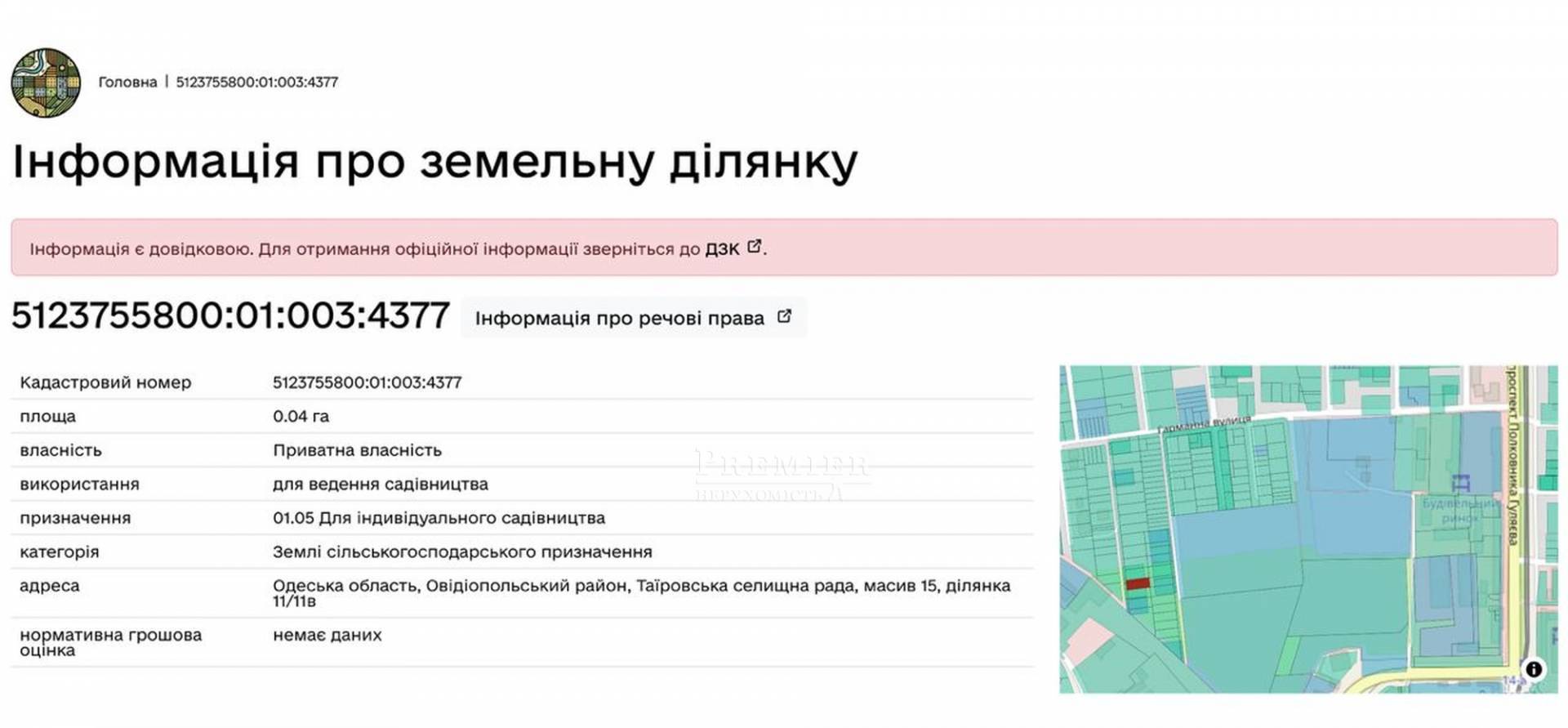Open the ДЗК official information link

coord(721,248)
